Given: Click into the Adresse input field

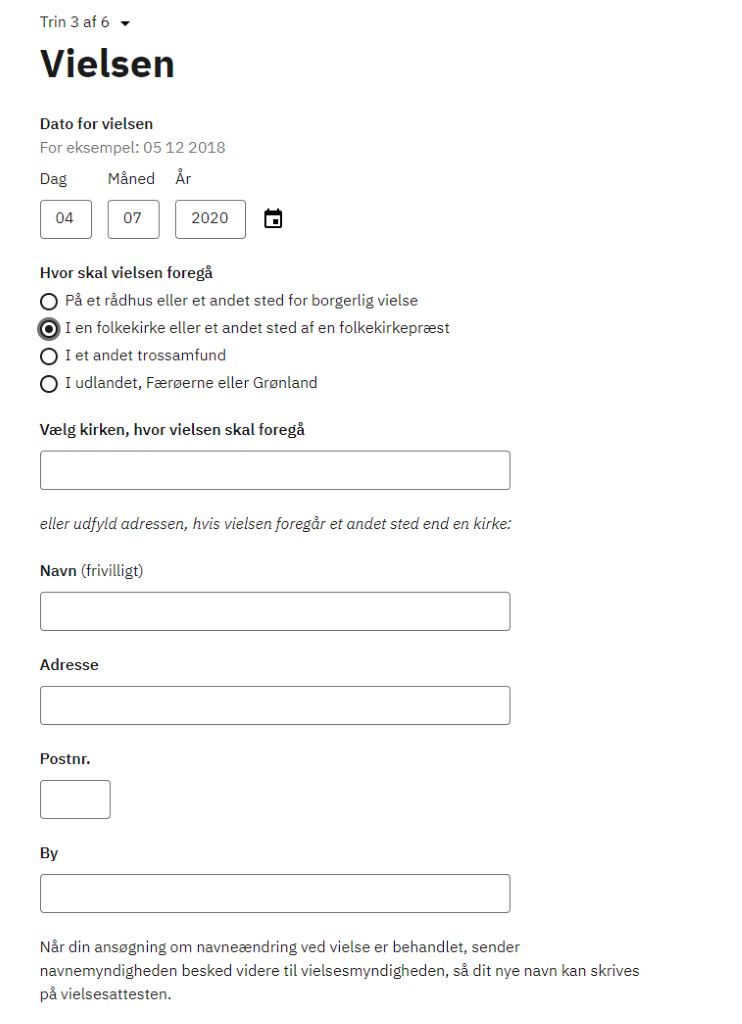Looking at the screenshot, I should [275, 705].
